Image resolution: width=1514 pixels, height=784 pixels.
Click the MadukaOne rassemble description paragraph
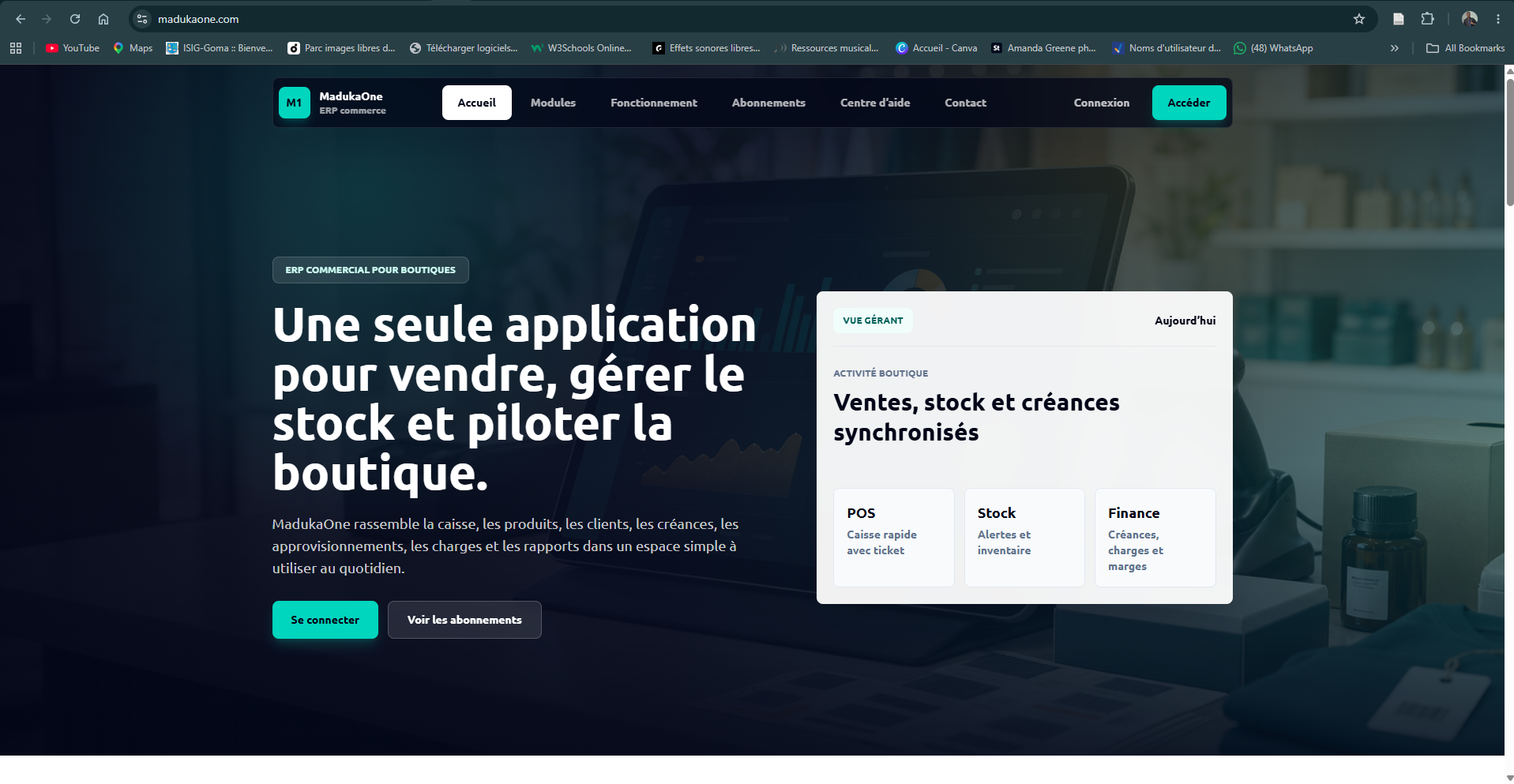click(x=505, y=546)
